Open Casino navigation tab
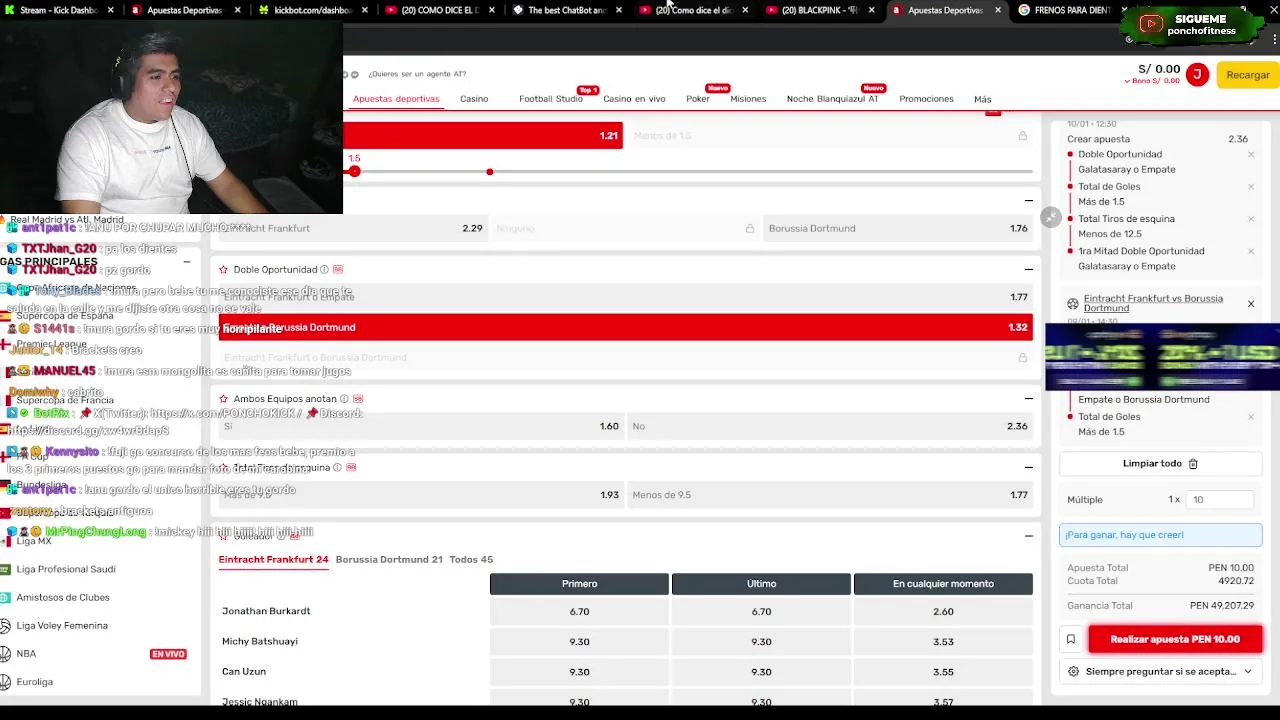This screenshot has width=1280, height=720. point(474,99)
